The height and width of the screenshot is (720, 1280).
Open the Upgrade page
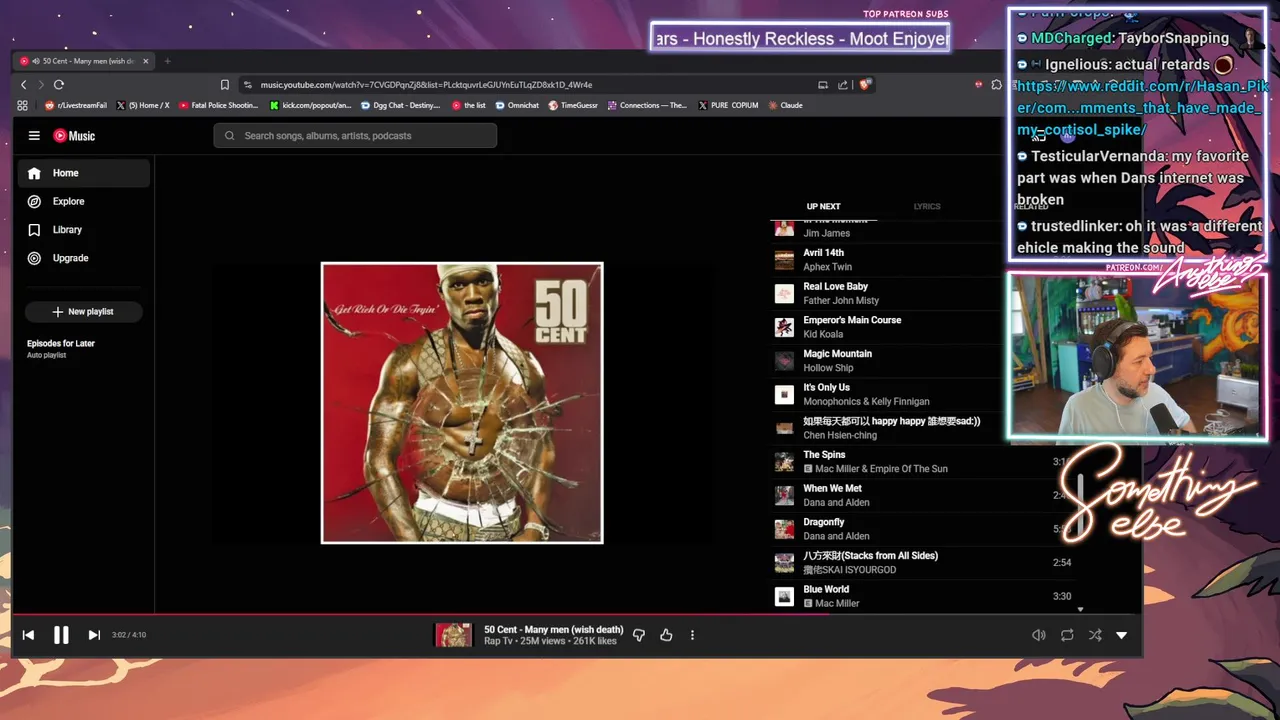pyautogui.click(x=84, y=258)
